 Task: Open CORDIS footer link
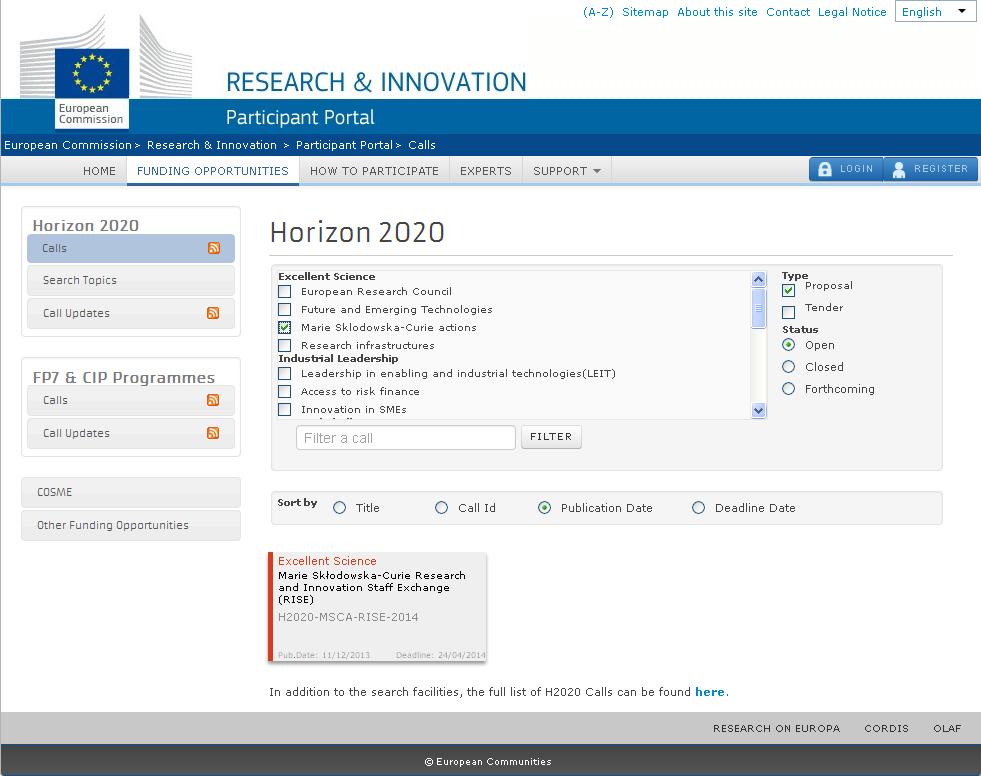pyautogui.click(x=886, y=728)
